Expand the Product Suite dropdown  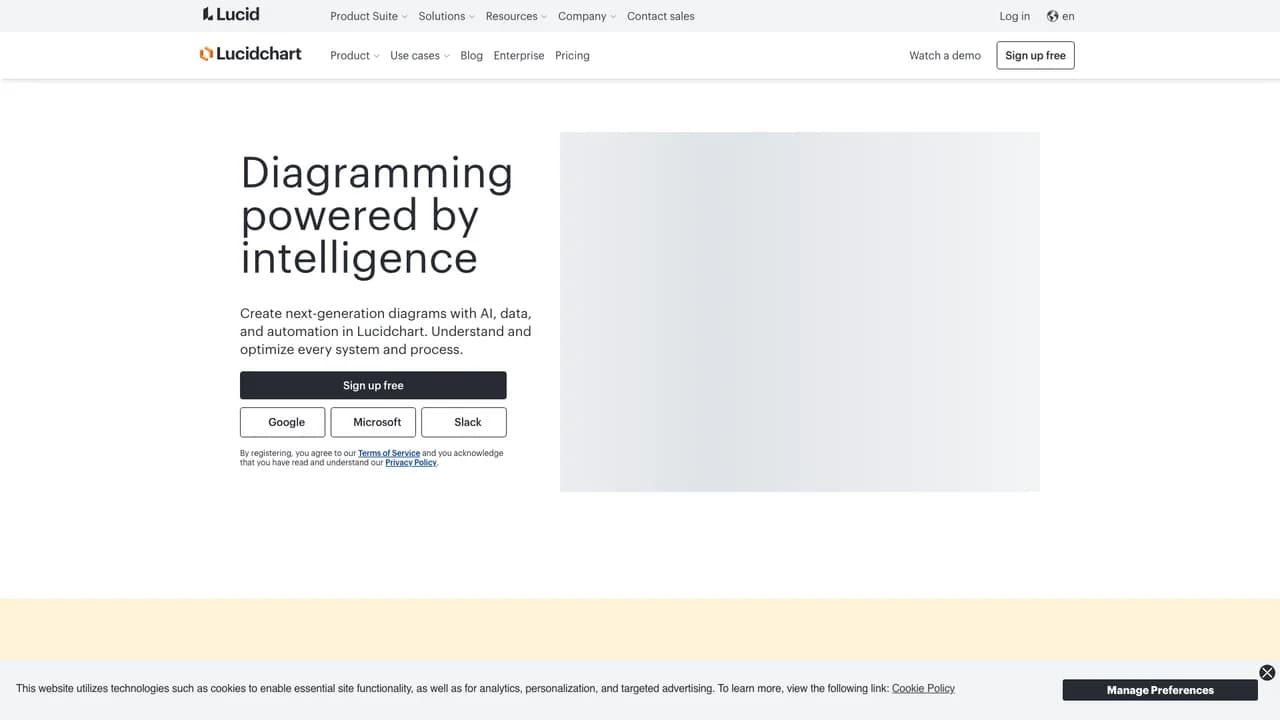point(369,16)
